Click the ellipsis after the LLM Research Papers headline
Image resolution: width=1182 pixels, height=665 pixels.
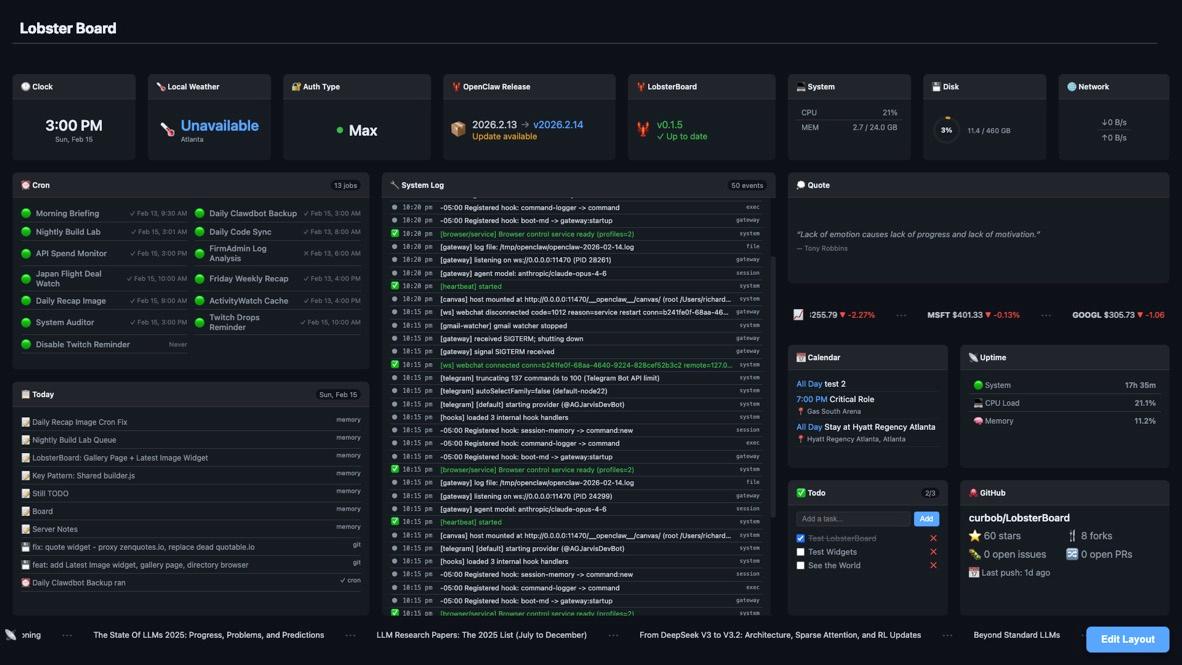coord(613,635)
